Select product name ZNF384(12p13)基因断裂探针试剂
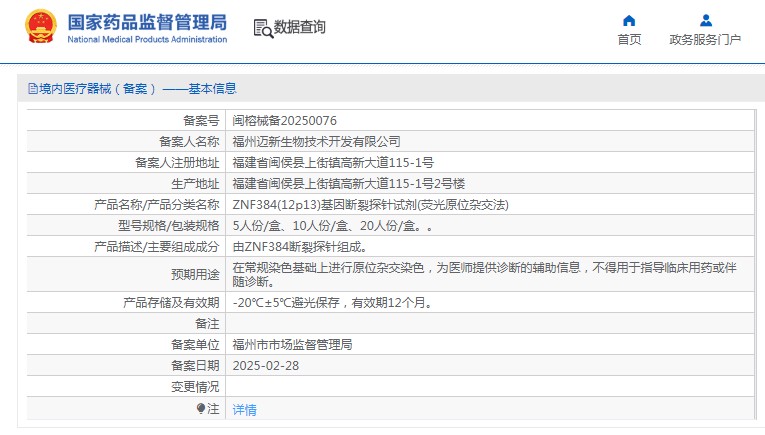Screen dimensions: 765x435 click(370, 205)
